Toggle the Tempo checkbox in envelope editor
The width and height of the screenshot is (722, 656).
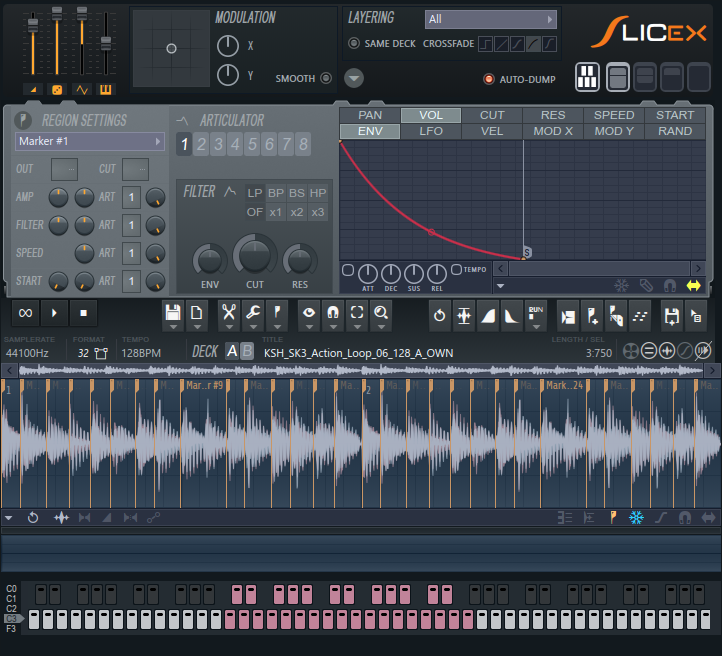[x=456, y=269]
